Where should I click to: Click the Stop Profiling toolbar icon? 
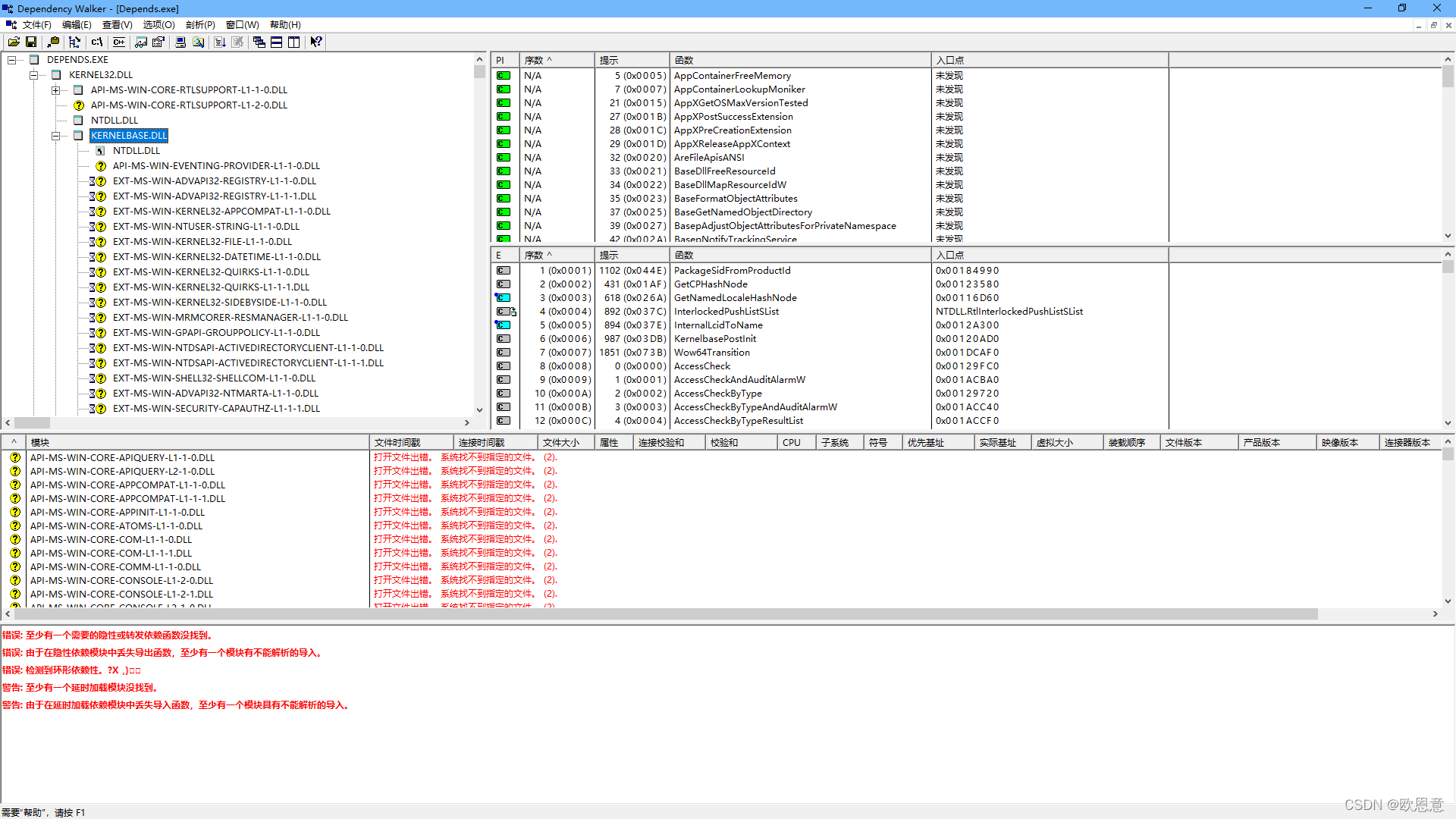click(237, 42)
